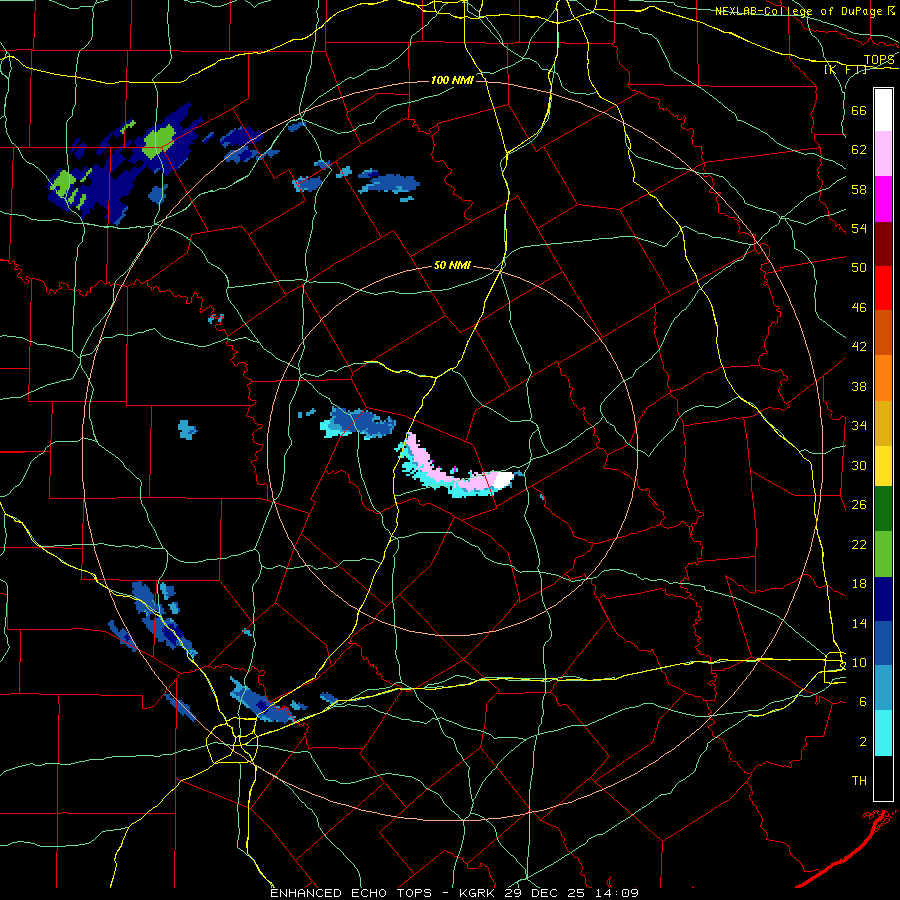Select the navy blue legend swatch
The image size is (900, 900).
pyautogui.click(x=883, y=599)
